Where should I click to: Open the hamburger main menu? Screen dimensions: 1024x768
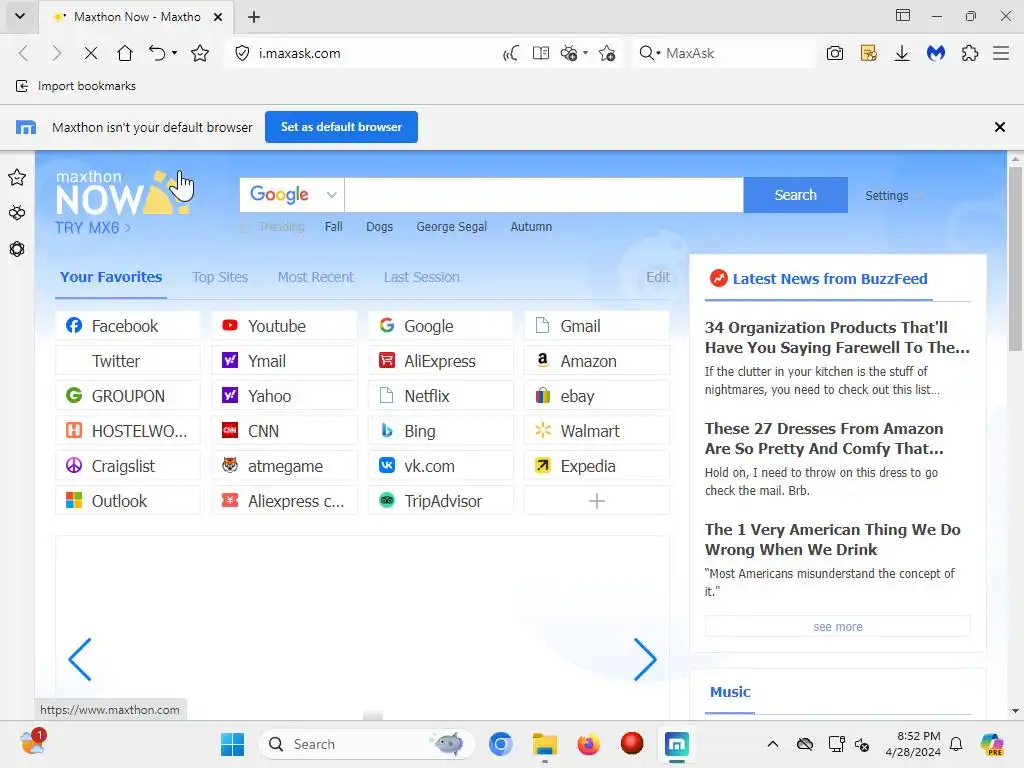[x=1001, y=54]
